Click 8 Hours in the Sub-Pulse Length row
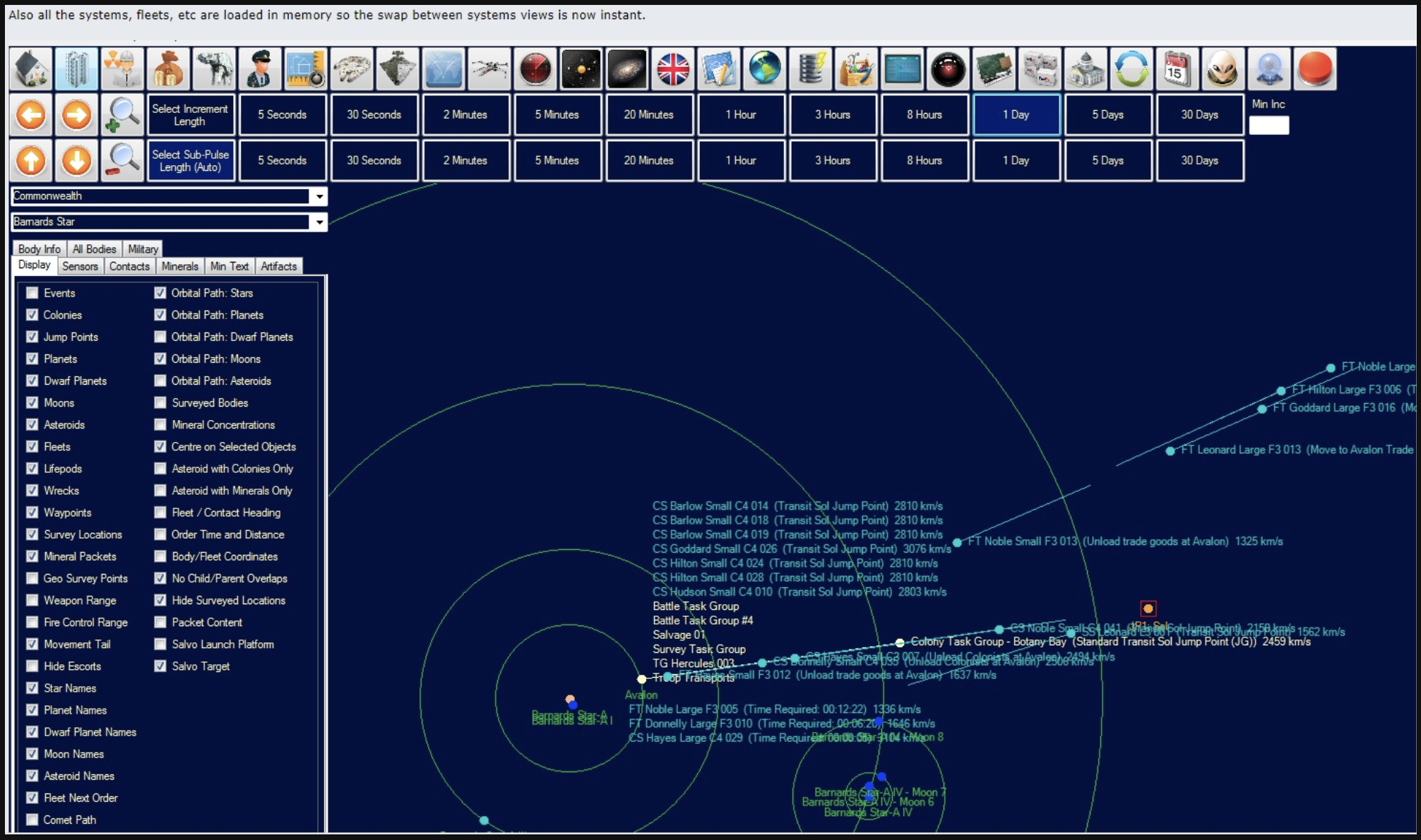Screen dimensions: 1421x840 [924, 160]
